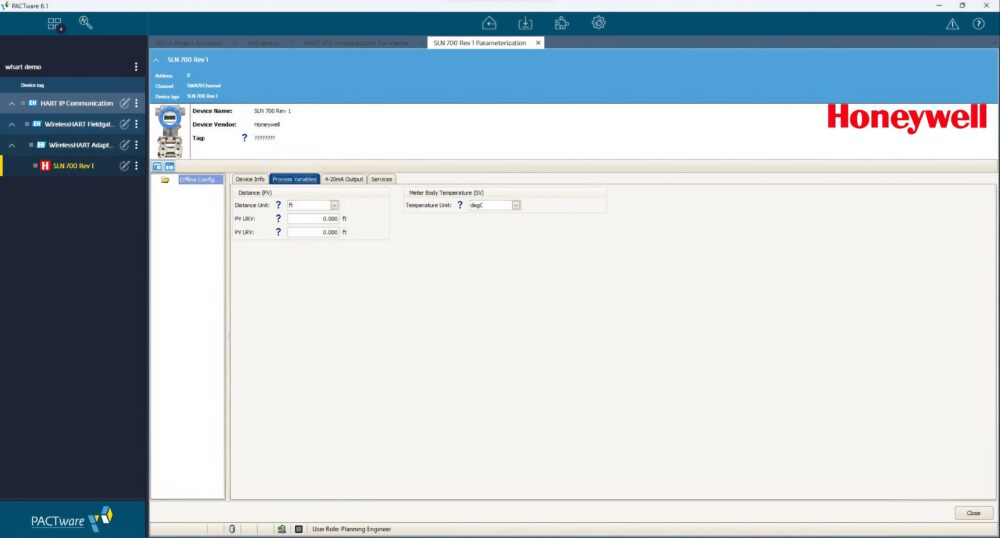Click help icon next to Distance Unit

pyautogui.click(x=278, y=205)
